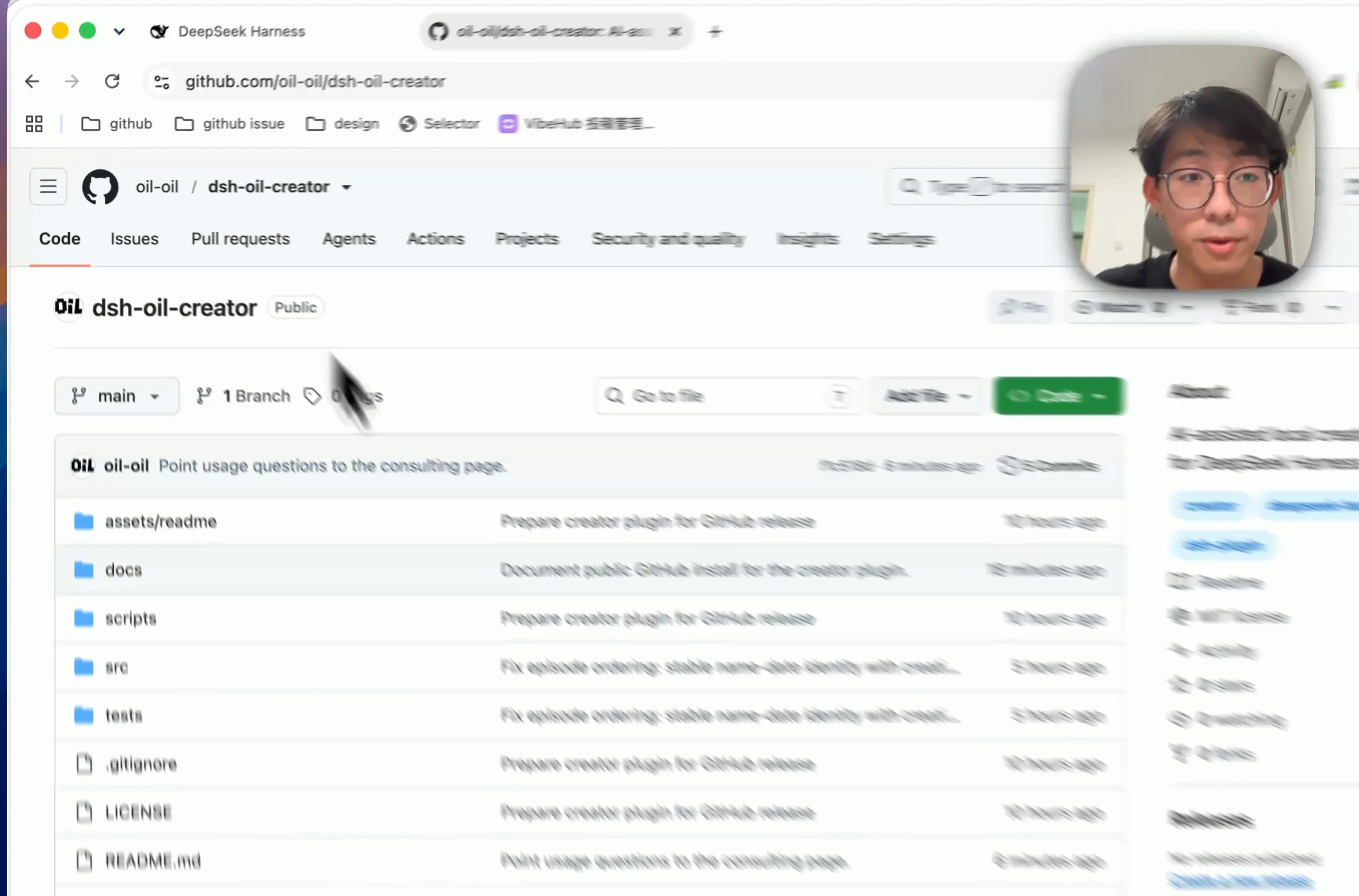Open the Issues tab
Viewport: 1359px width, 896px height.
pos(134,239)
